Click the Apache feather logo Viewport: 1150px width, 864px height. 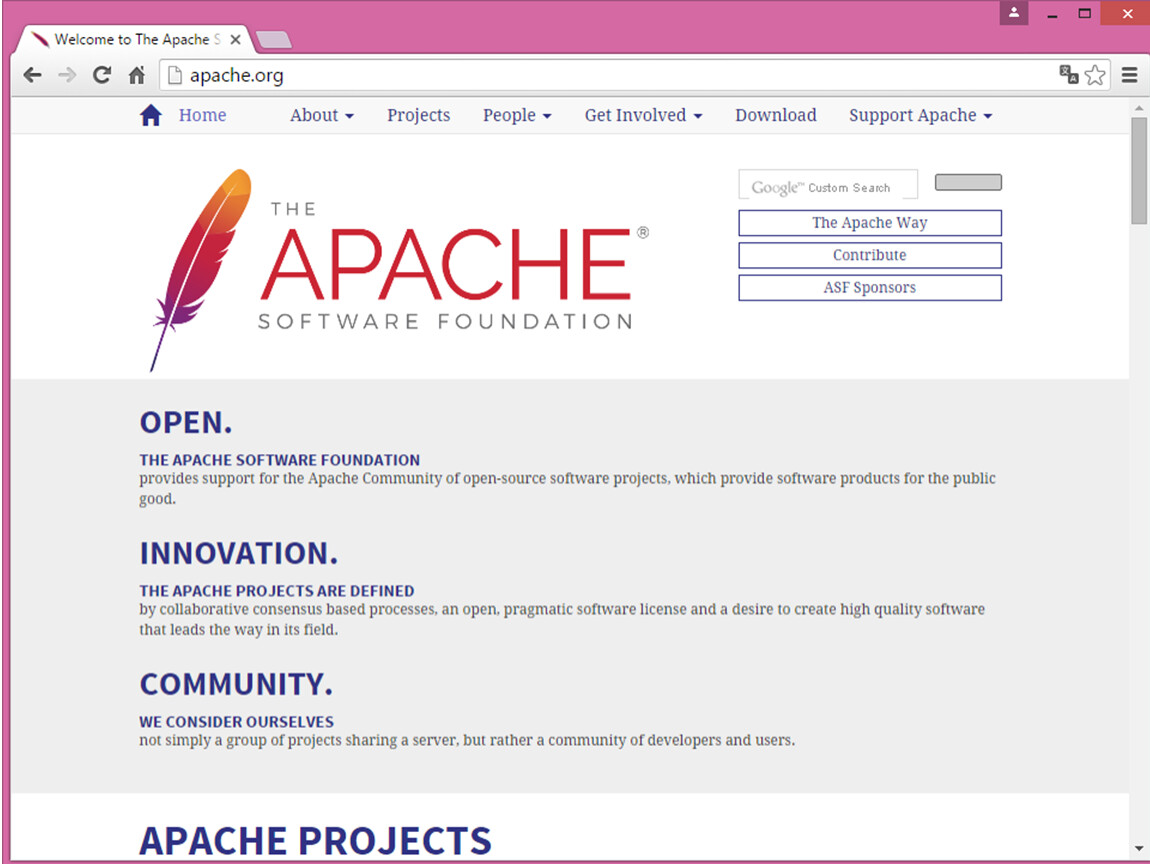(198, 265)
